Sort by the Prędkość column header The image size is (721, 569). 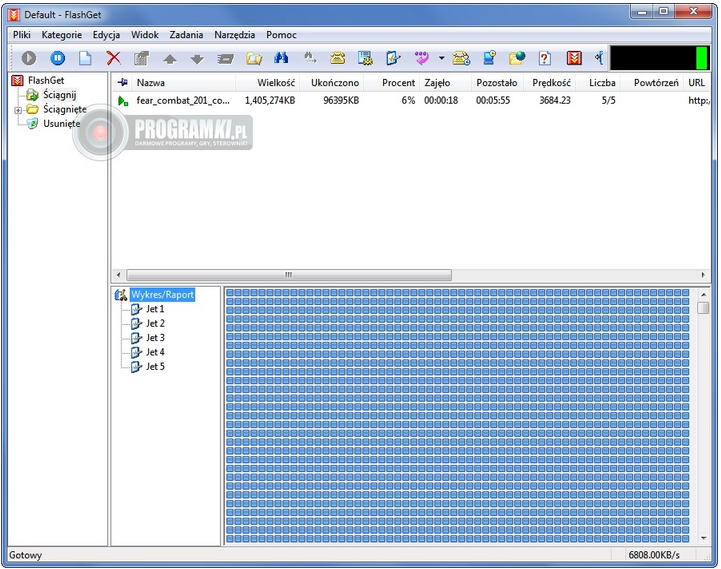(x=551, y=83)
